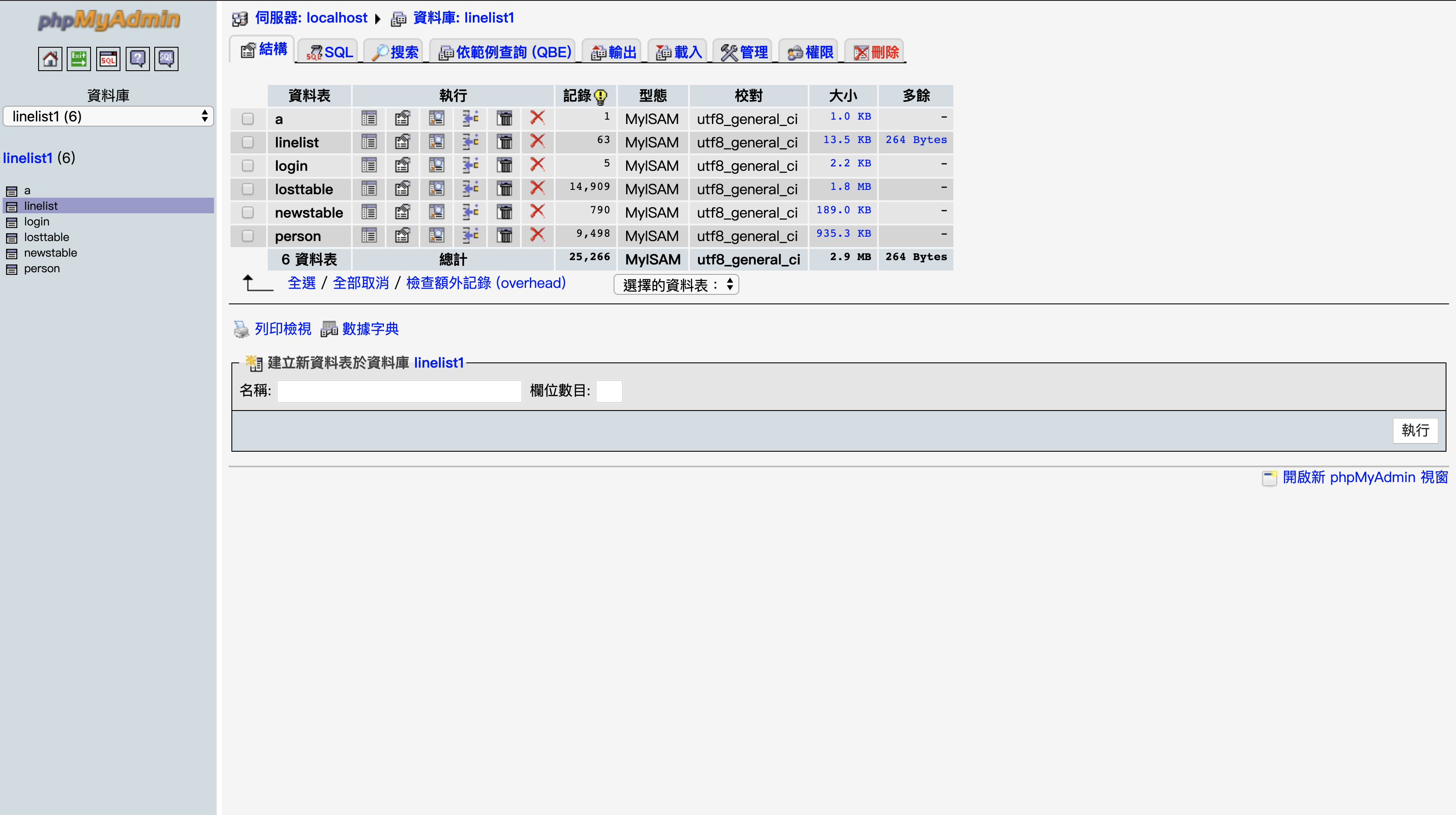
Task: Click the 全選 select all link
Action: [x=302, y=283]
